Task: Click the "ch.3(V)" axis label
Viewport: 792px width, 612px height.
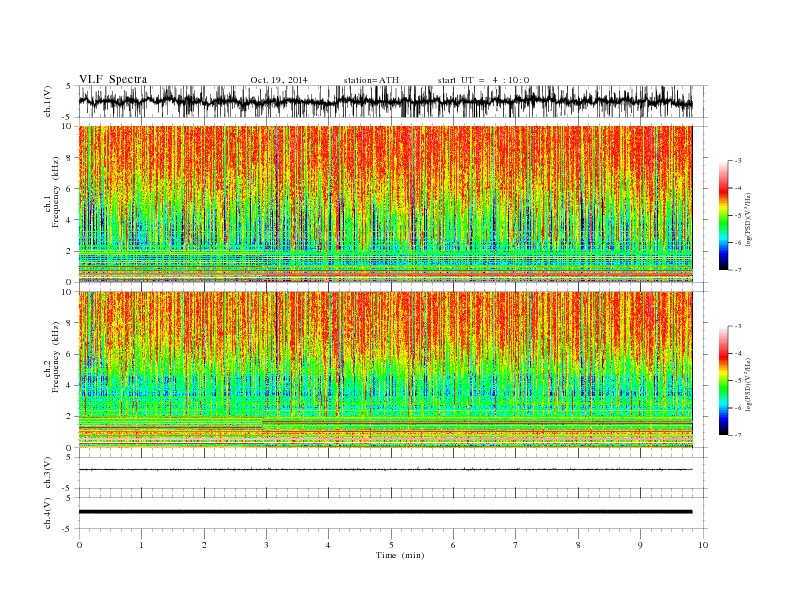Action: [x=48, y=473]
